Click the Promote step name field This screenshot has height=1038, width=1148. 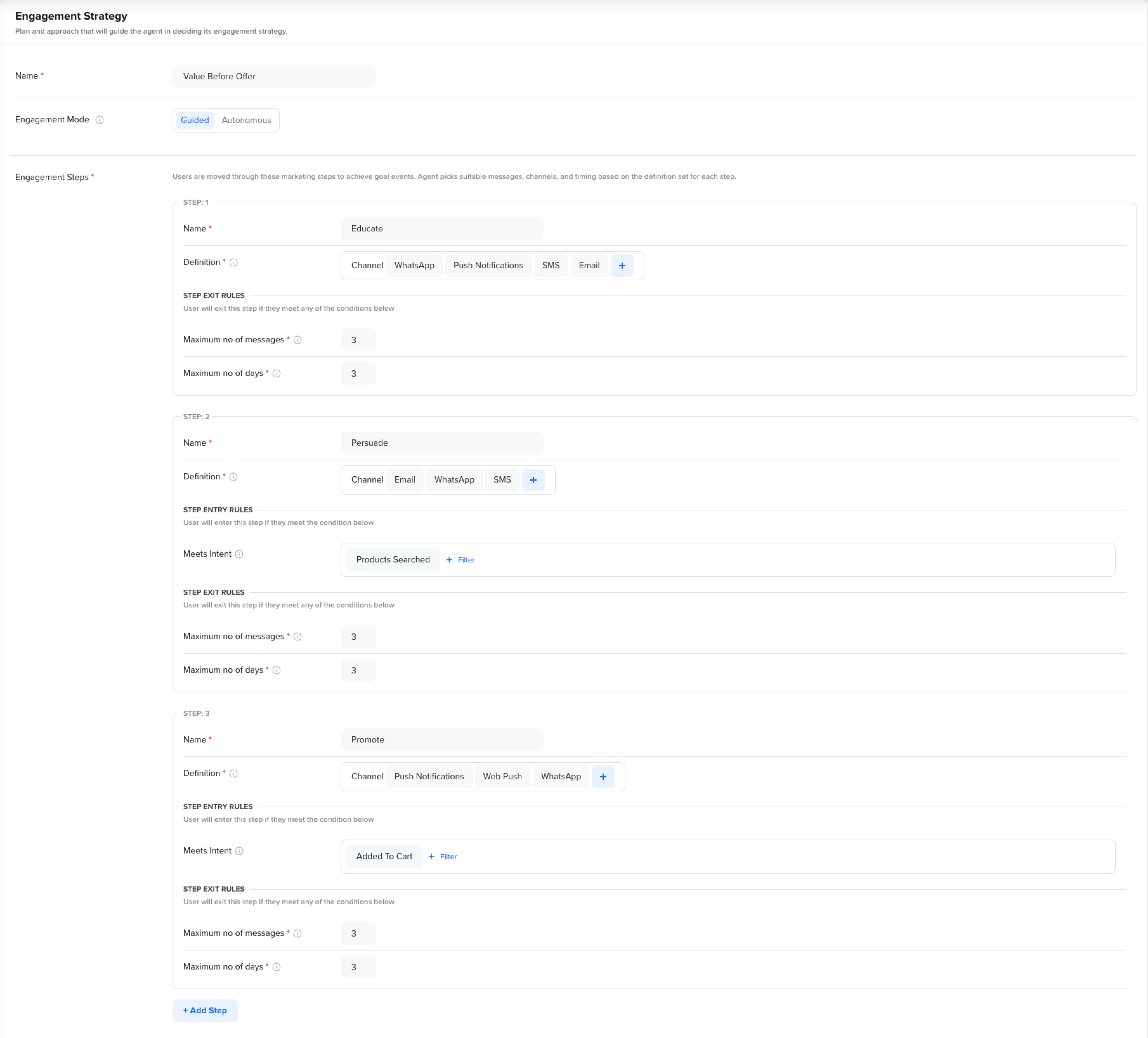[442, 740]
